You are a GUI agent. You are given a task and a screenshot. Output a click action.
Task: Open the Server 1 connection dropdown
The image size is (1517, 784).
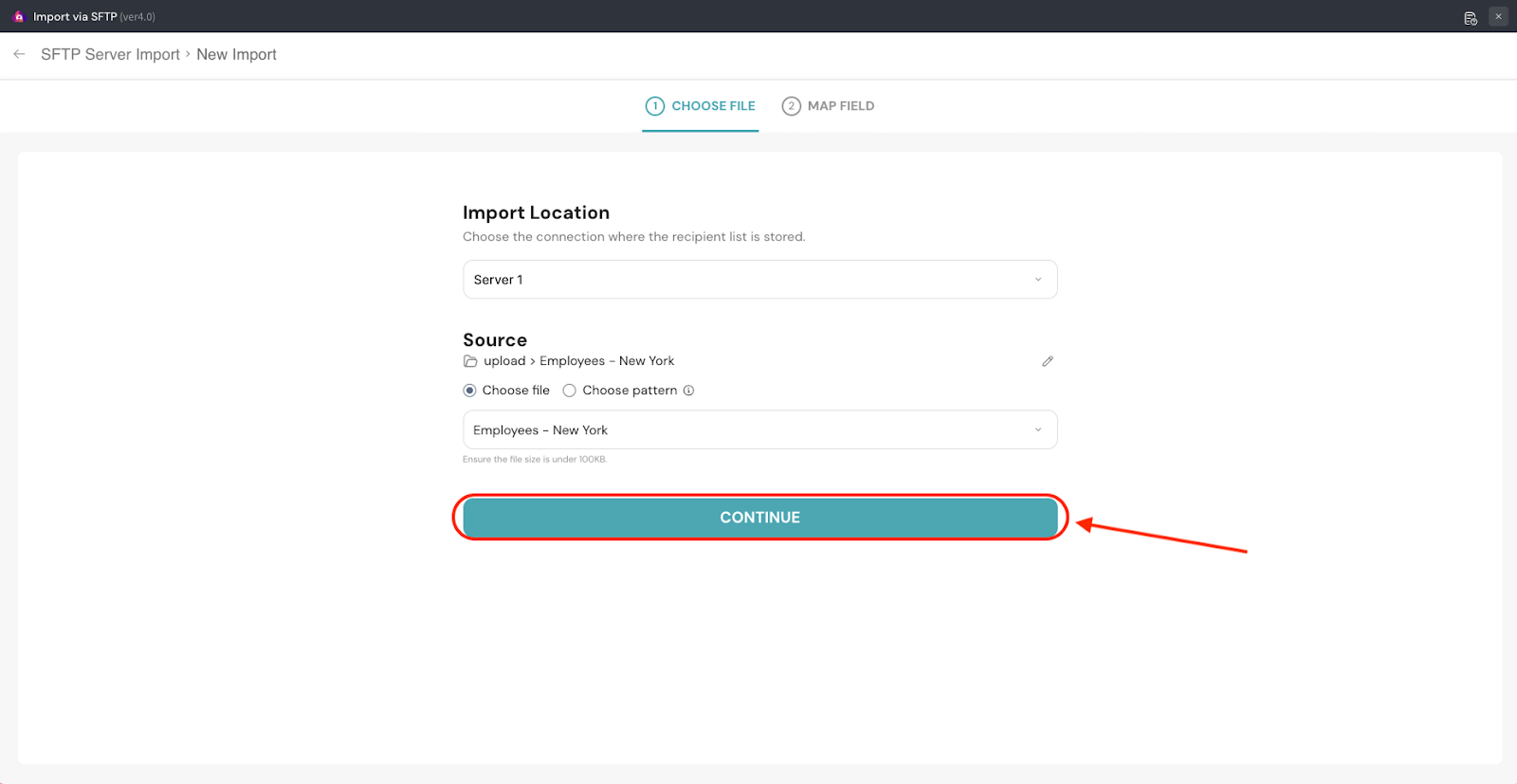pos(758,280)
